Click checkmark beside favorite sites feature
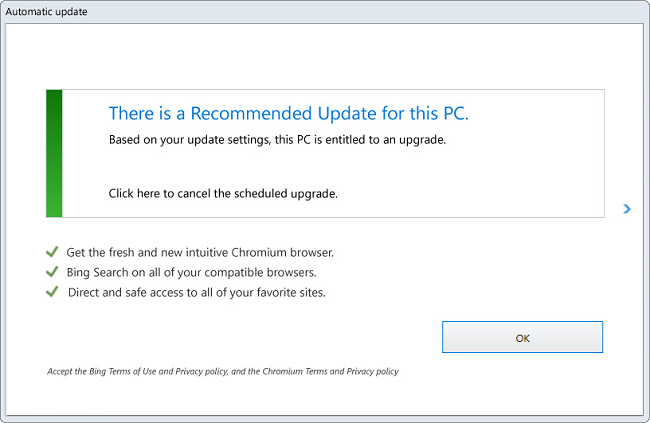The width and height of the screenshot is (650, 423). point(52,292)
